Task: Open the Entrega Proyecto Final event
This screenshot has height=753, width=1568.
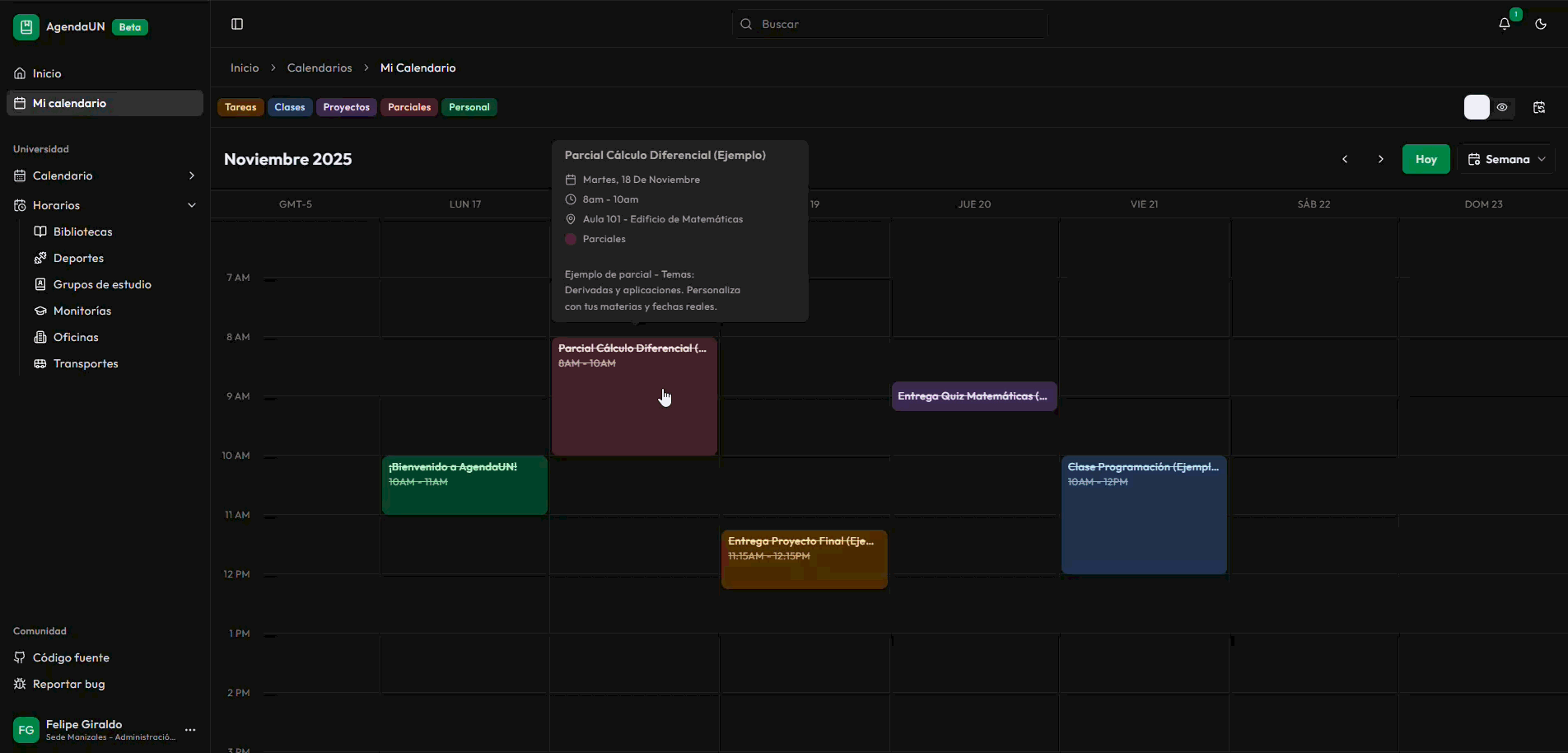Action: 805,559
